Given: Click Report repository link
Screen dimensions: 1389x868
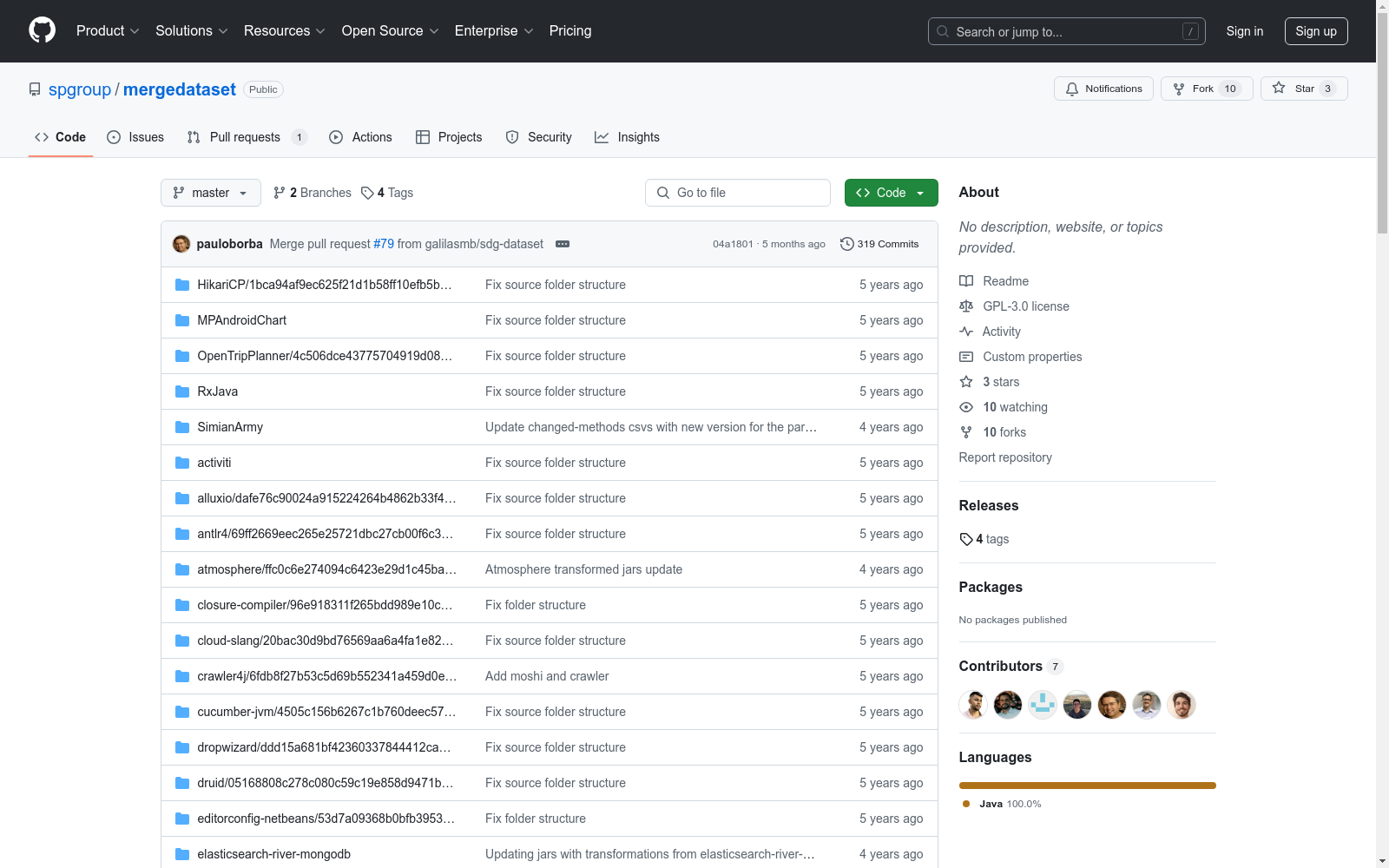Looking at the screenshot, I should (1005, 457).
